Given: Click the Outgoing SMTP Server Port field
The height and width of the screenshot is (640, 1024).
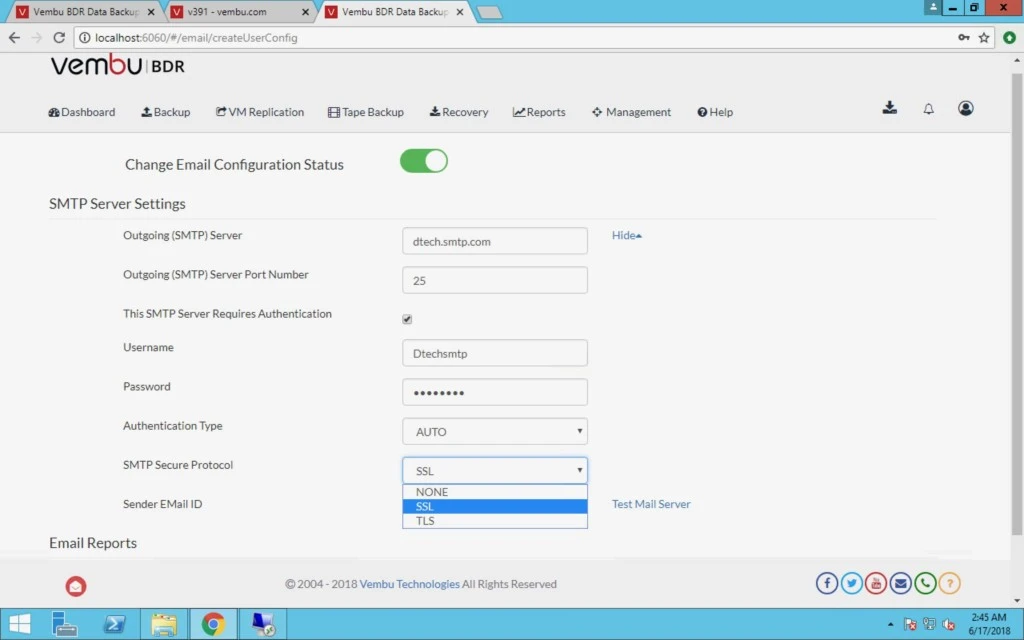Looking at the screenshot, I should [x=495, y=280].
